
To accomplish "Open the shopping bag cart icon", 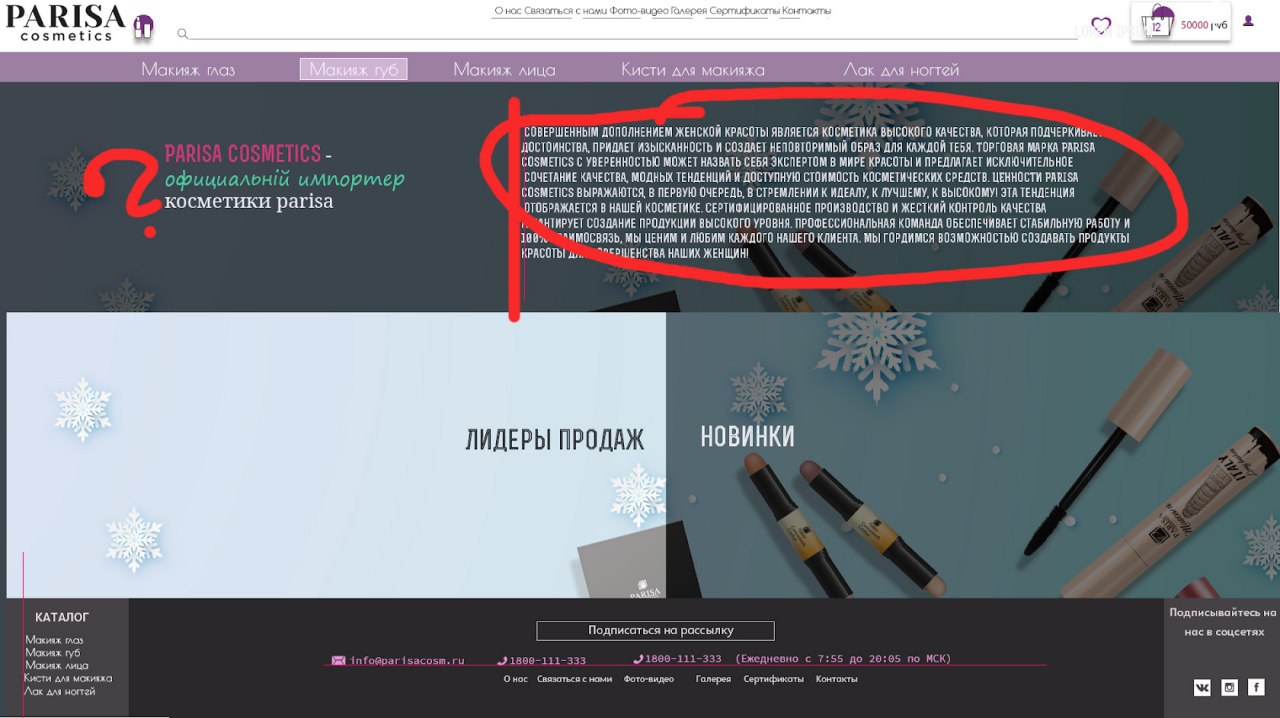I will pyautogui.click(x=1157, y=22).
